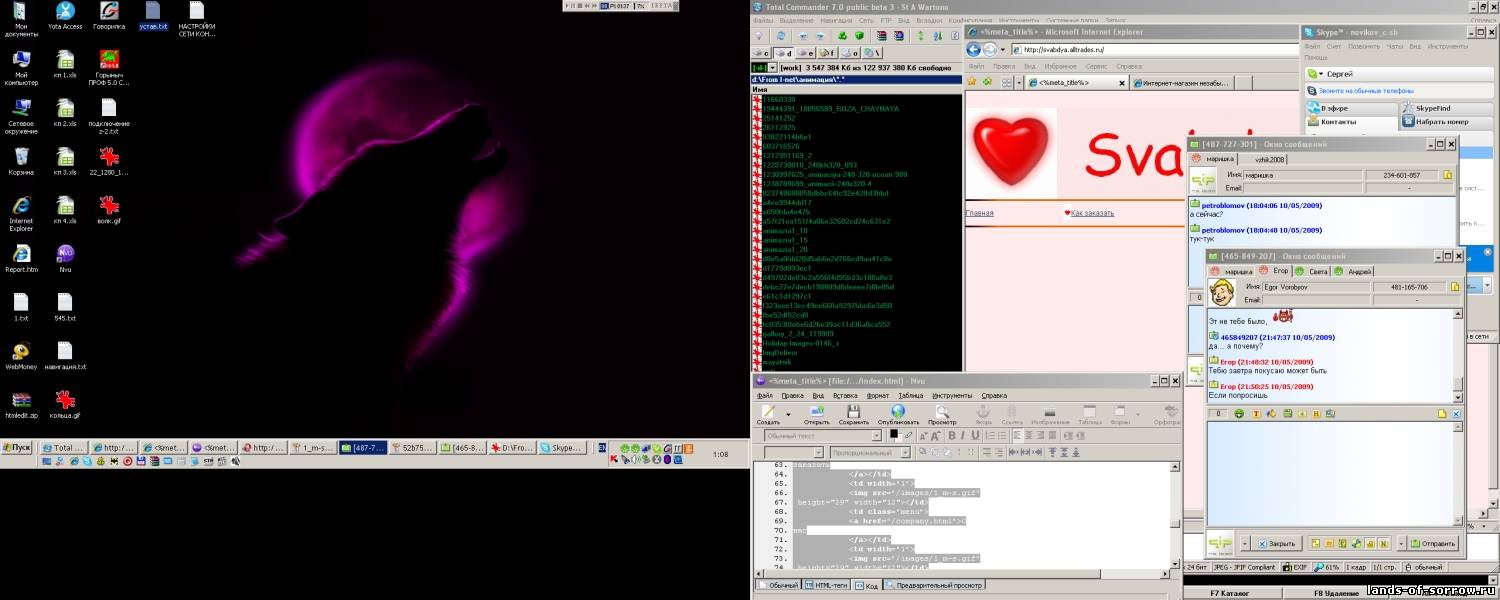Screen dimensions: 1500x600
Task: Click the Сохранить (Save) icon in Nvu
Action: click(x=853, y=413)
